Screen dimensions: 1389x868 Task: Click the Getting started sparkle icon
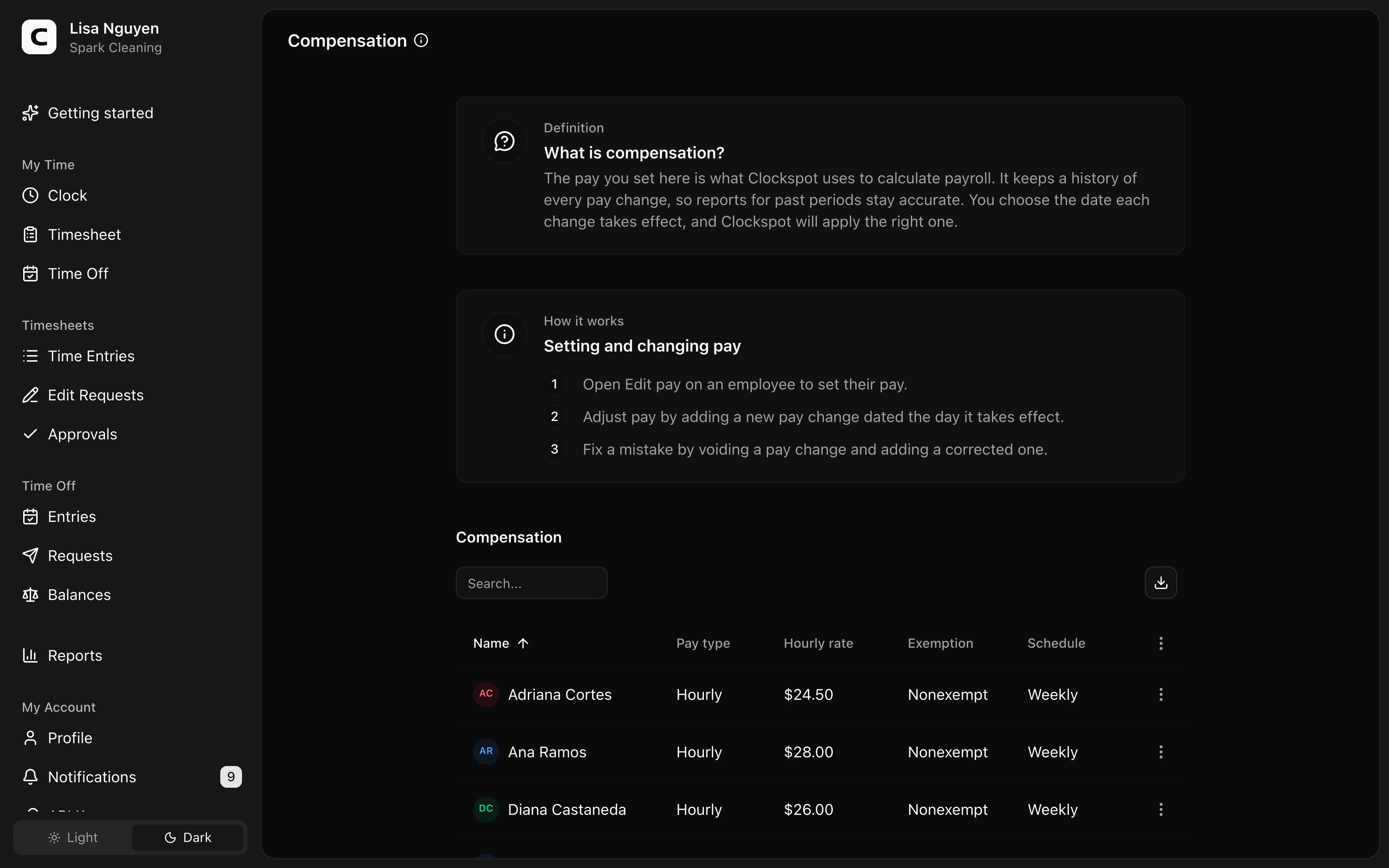(x=30, y=113)
